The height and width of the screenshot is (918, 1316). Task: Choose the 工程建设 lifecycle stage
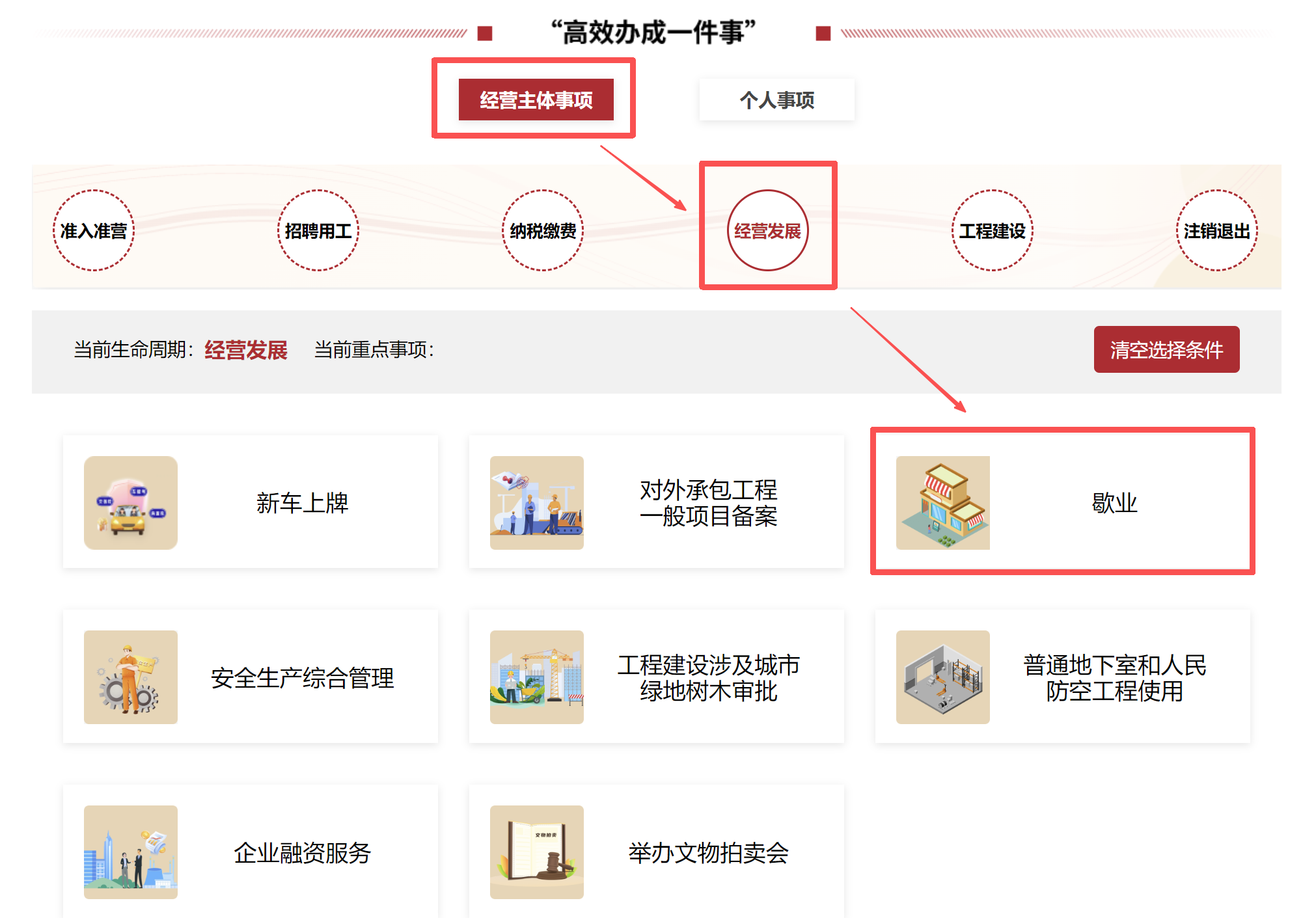point(993,230)
